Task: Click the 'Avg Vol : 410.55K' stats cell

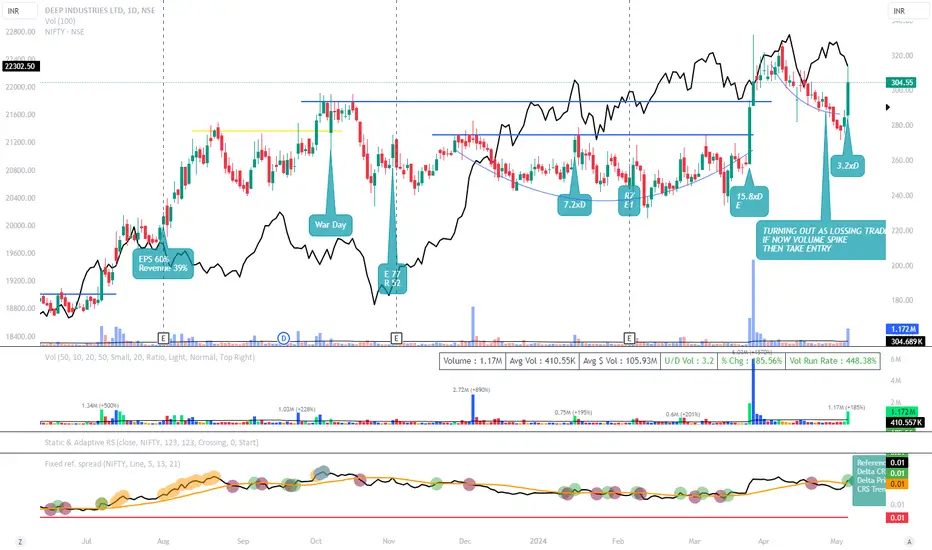Action: pyautogui.click(x=542, y=361)
